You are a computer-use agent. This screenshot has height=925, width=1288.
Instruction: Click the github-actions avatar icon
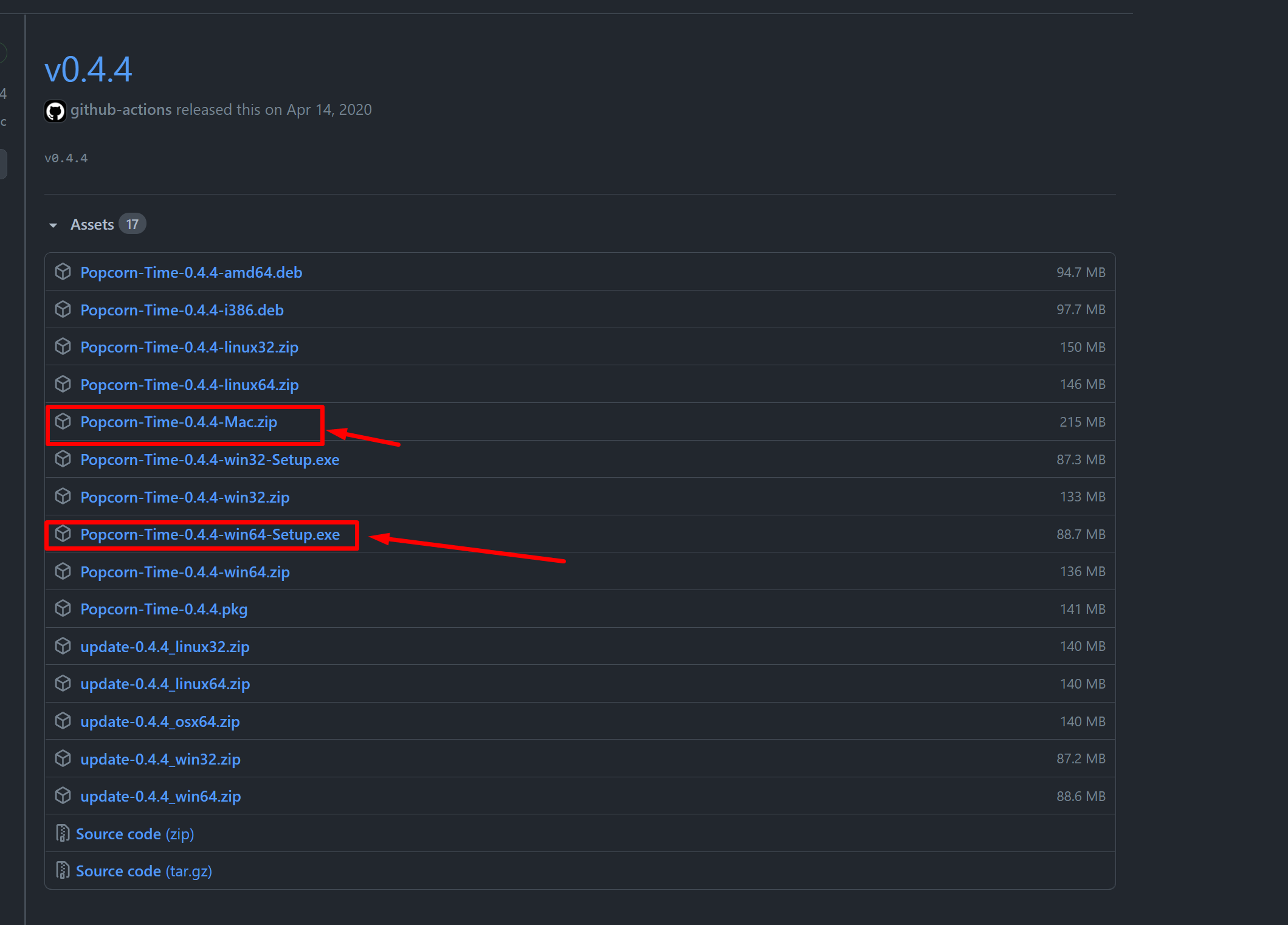pyautogui.click(x=55, y=111)
